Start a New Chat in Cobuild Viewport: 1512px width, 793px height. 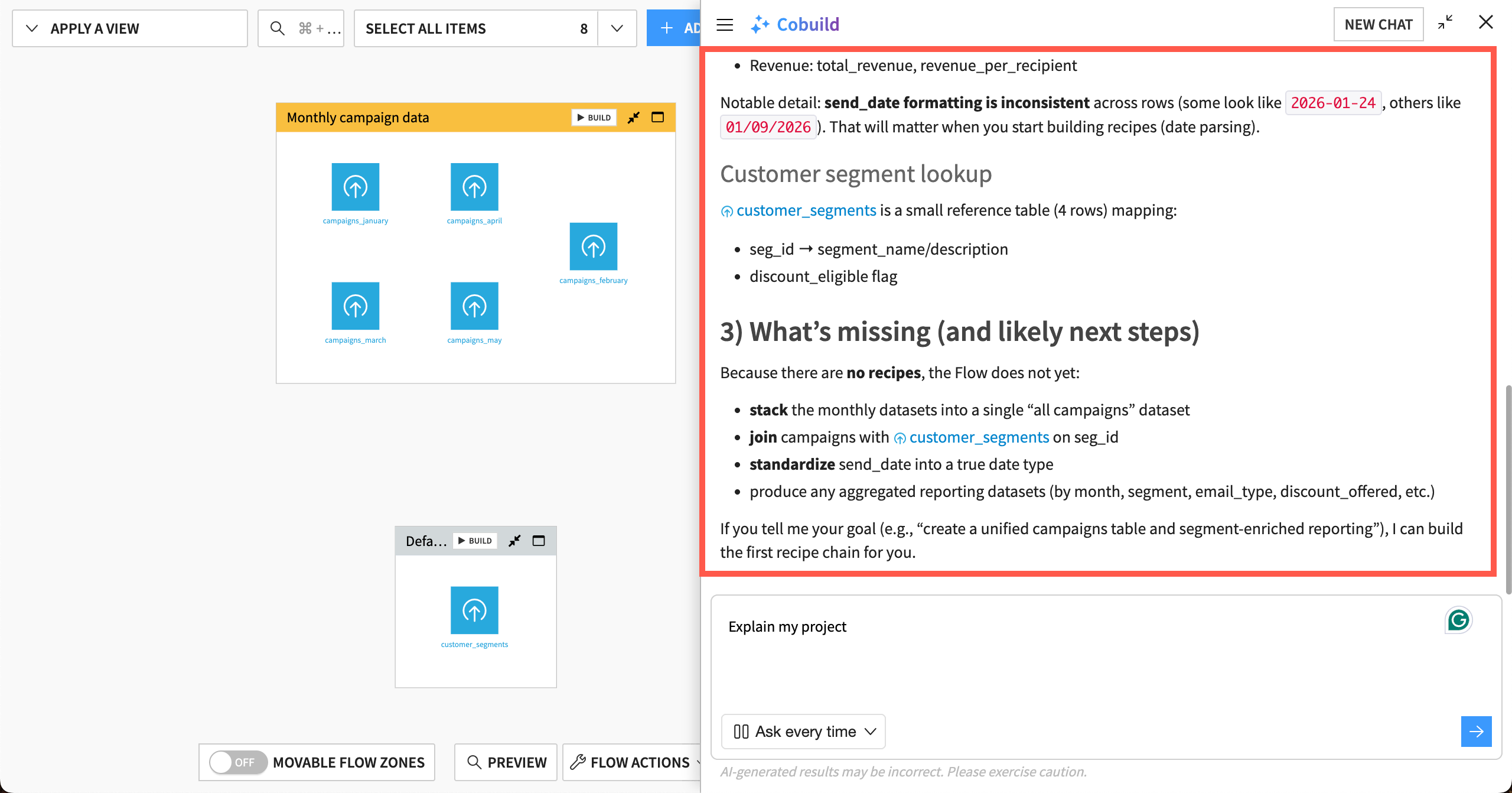[1379, 24]
